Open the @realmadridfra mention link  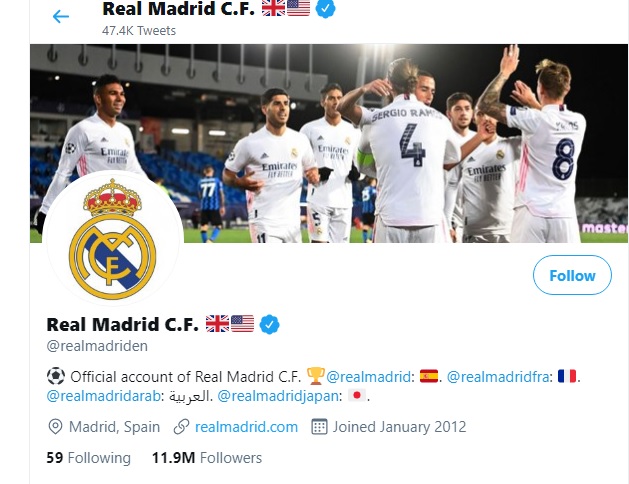click(497, 377)
